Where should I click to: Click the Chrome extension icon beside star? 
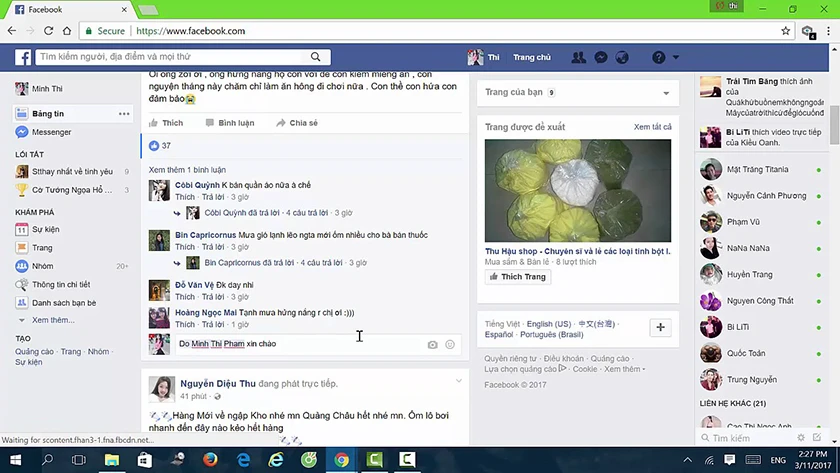808,32
